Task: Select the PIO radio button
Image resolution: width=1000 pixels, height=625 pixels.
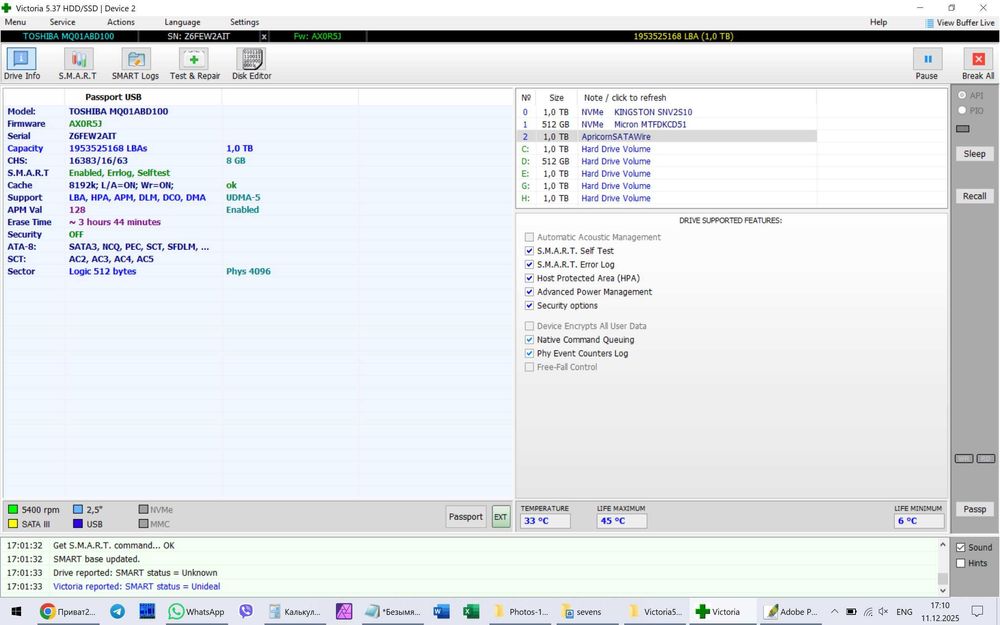Action: [962, 110]
